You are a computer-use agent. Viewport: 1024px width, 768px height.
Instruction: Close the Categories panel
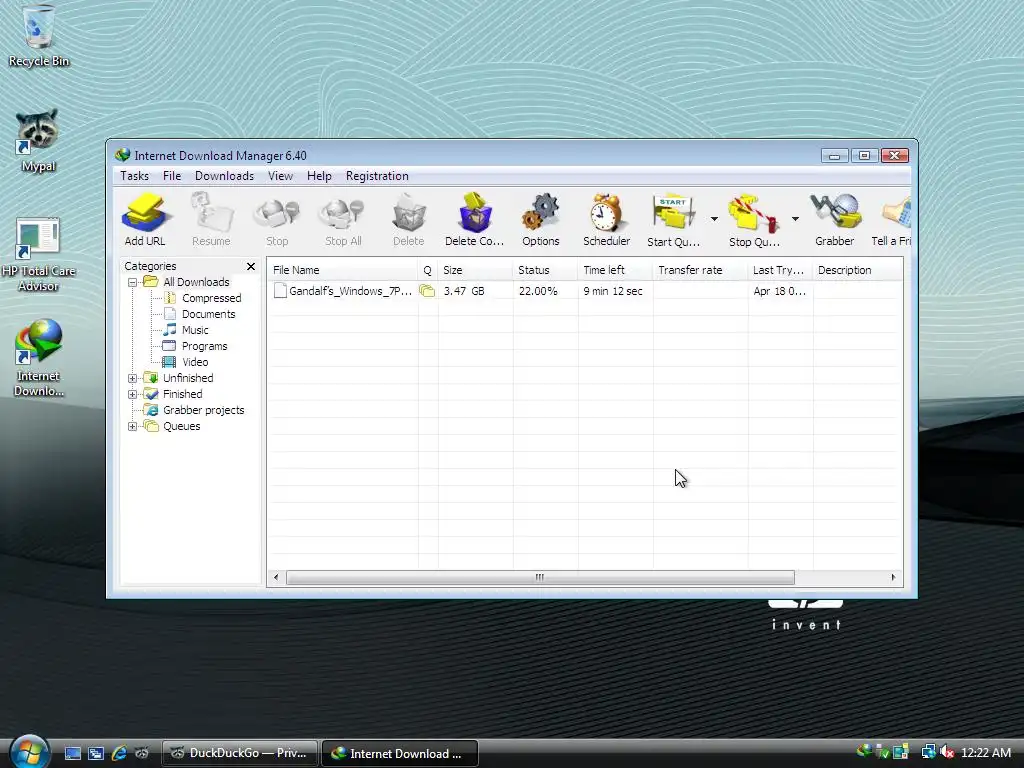(251, 266)
